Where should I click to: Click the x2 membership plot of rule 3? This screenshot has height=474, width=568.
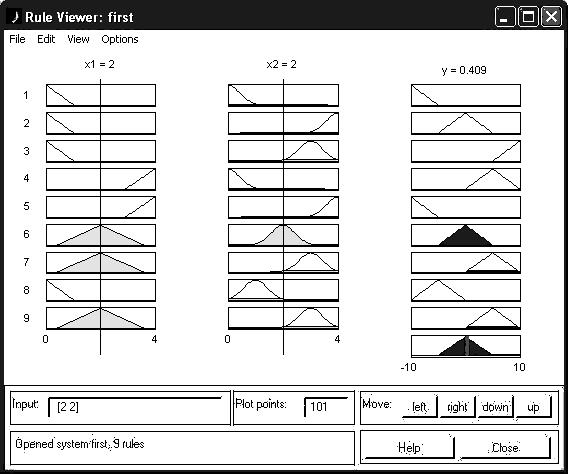pos(283,151)
